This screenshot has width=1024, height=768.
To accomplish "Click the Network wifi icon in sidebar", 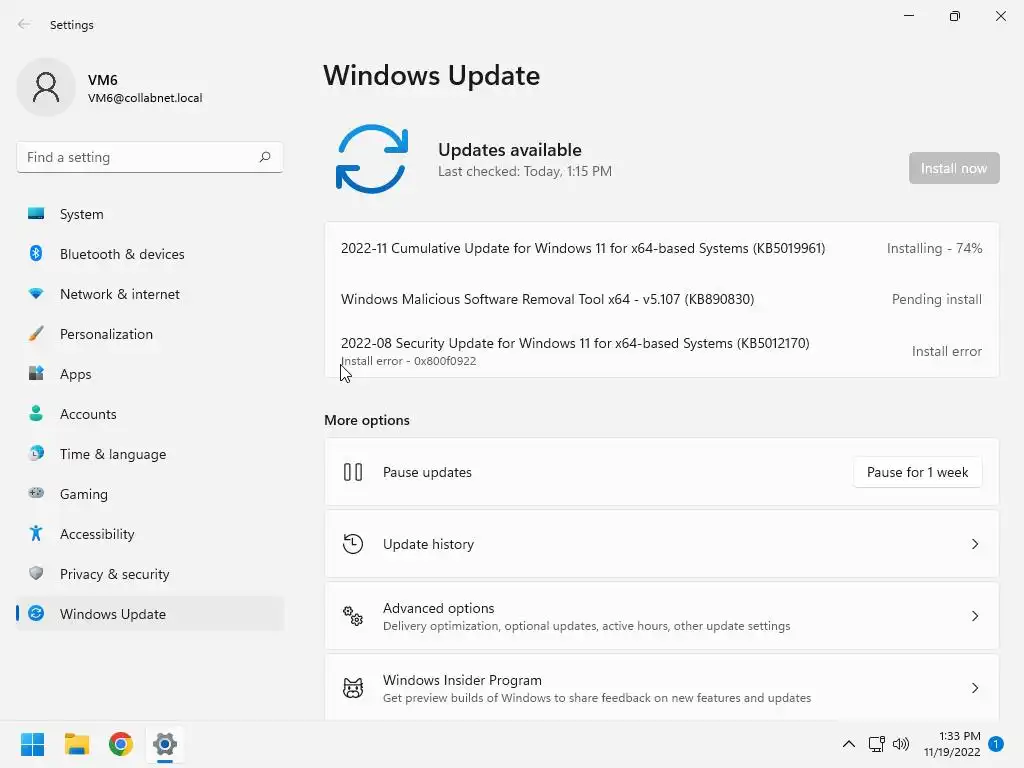I will coord(36,294).
